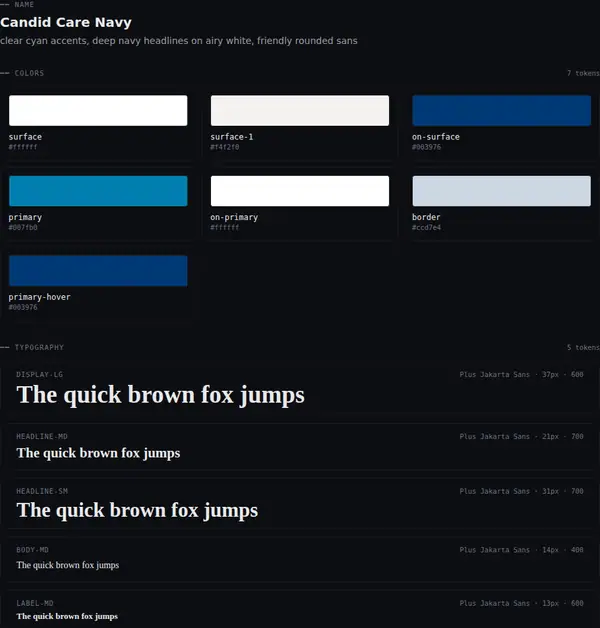
Task: Click the COLORS section heading
Action: coord(29,73)
